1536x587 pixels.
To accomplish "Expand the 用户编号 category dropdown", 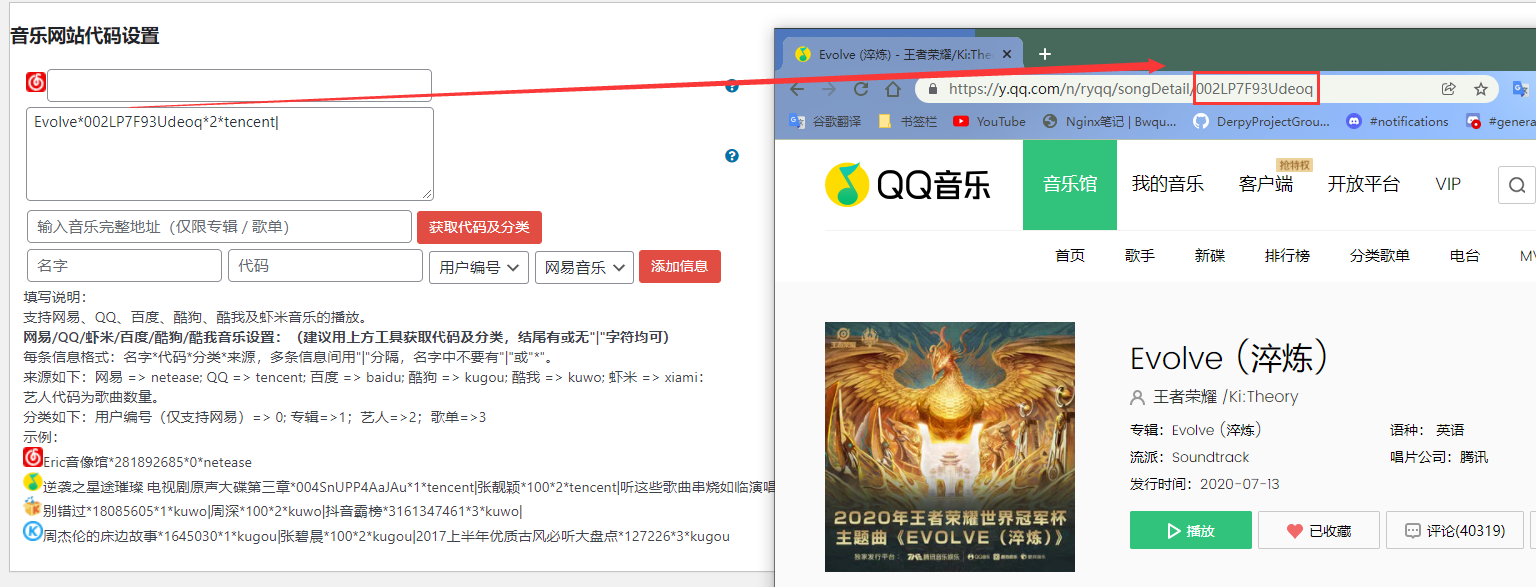I will 478,267.
